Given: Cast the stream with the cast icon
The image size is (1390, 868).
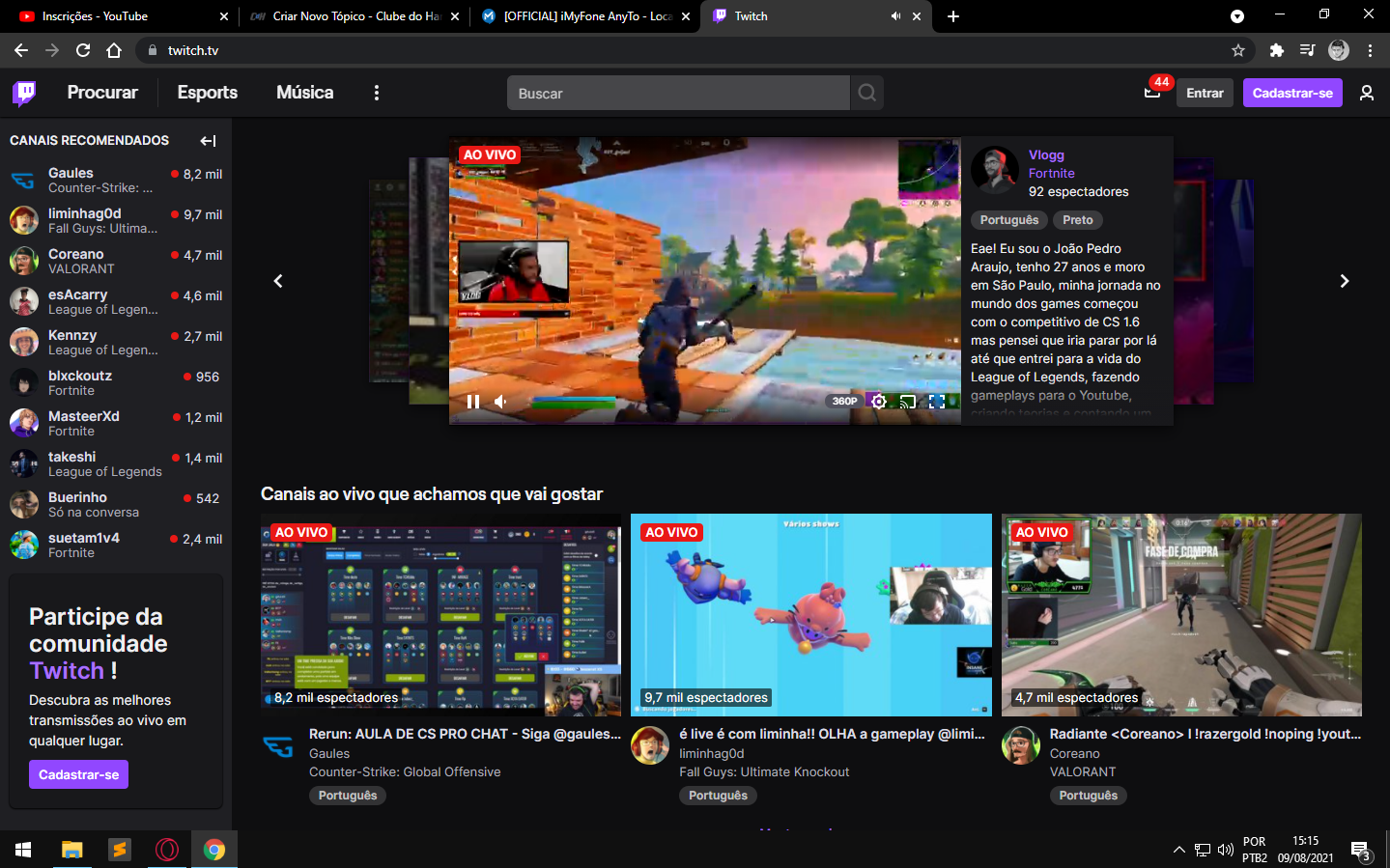Looking at the screenshot, I should 908,402.
